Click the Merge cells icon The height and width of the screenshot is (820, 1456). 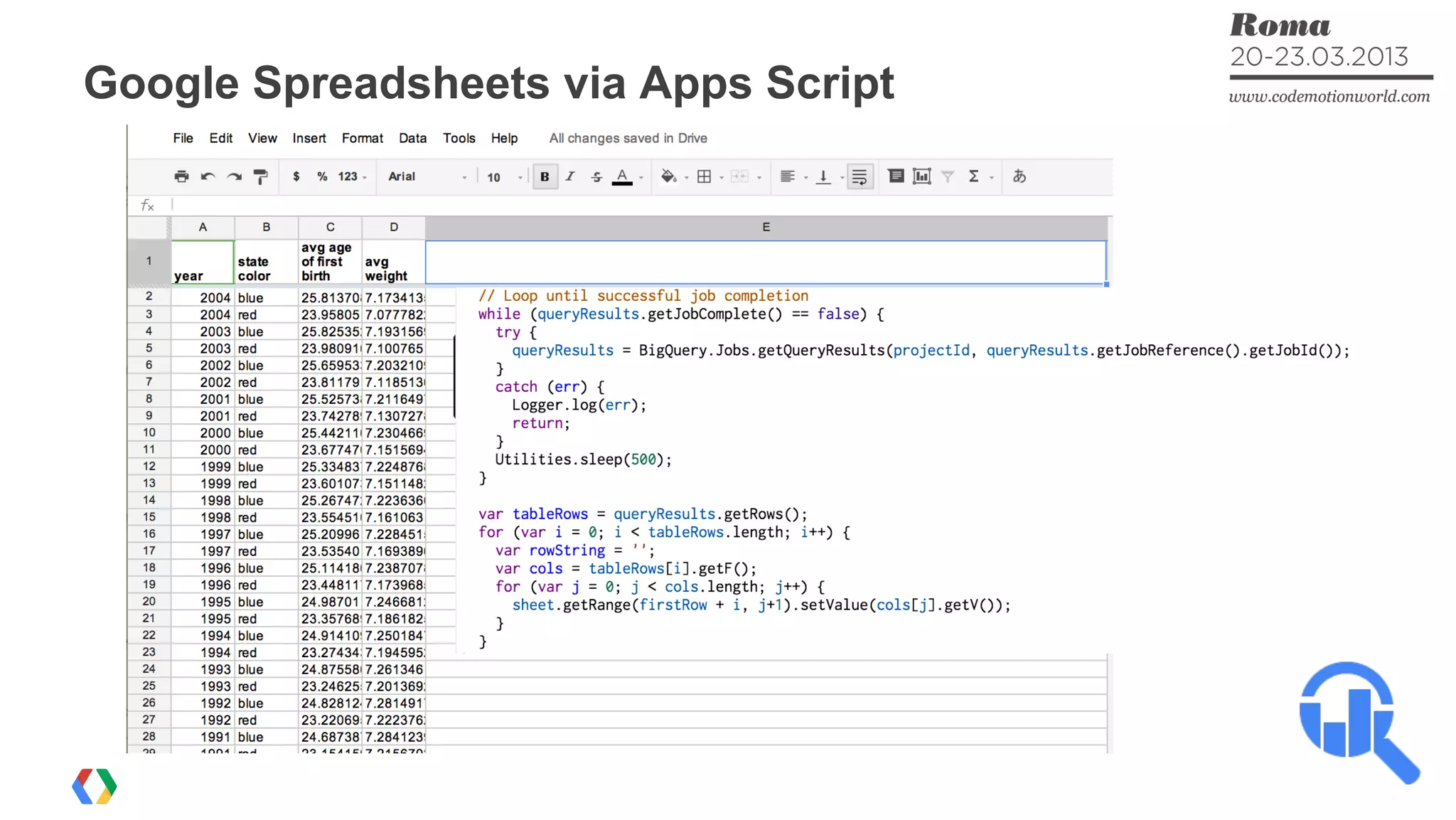point(740,176)
